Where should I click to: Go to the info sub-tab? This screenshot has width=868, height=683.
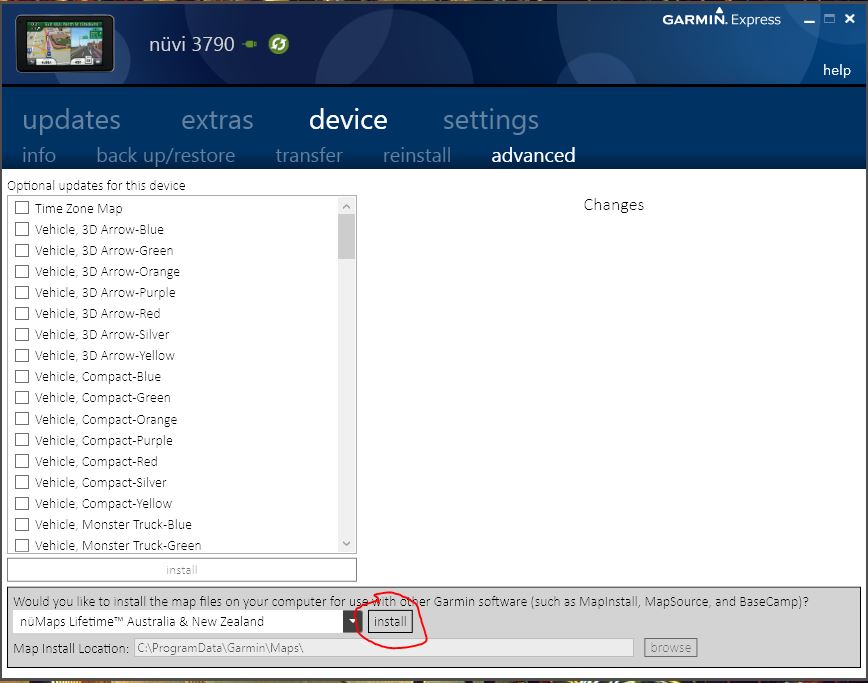pyautogui.click(x=39, y=156)
